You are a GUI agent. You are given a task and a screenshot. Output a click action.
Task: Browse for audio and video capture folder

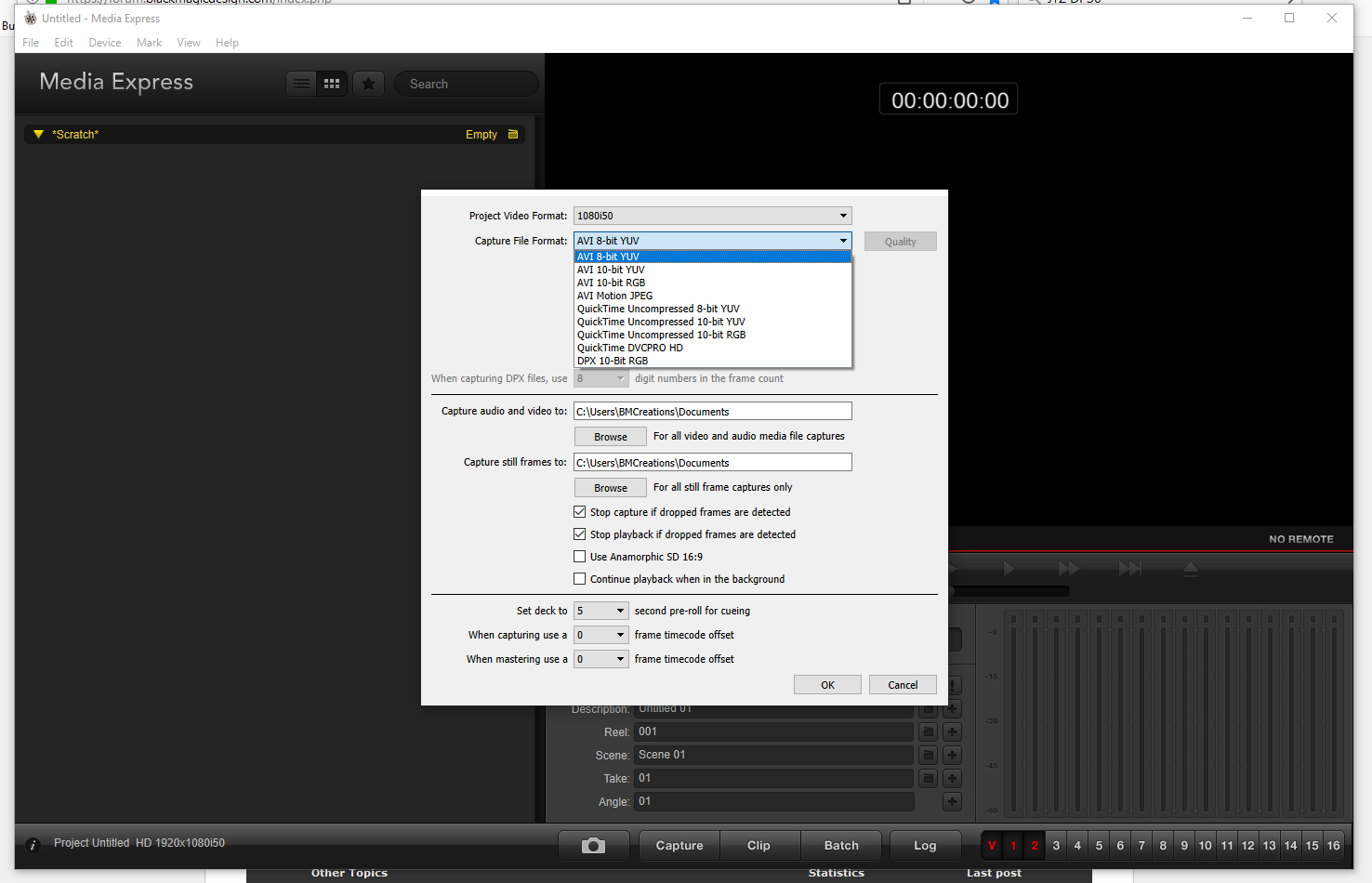pos(611,437)
